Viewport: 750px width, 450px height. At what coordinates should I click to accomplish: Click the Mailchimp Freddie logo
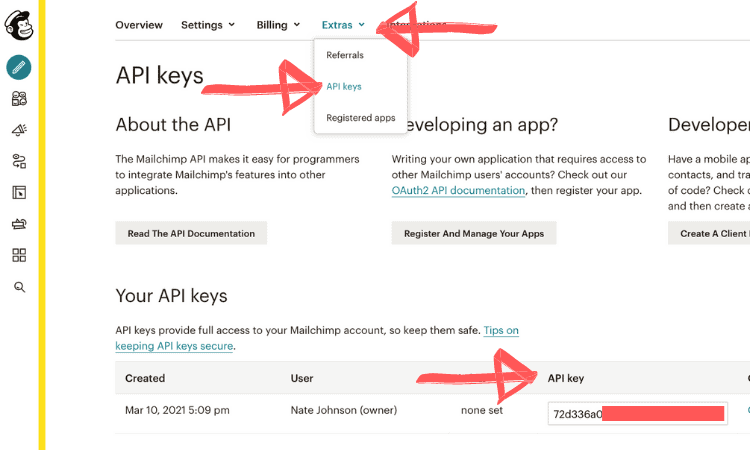pos(19,25)
